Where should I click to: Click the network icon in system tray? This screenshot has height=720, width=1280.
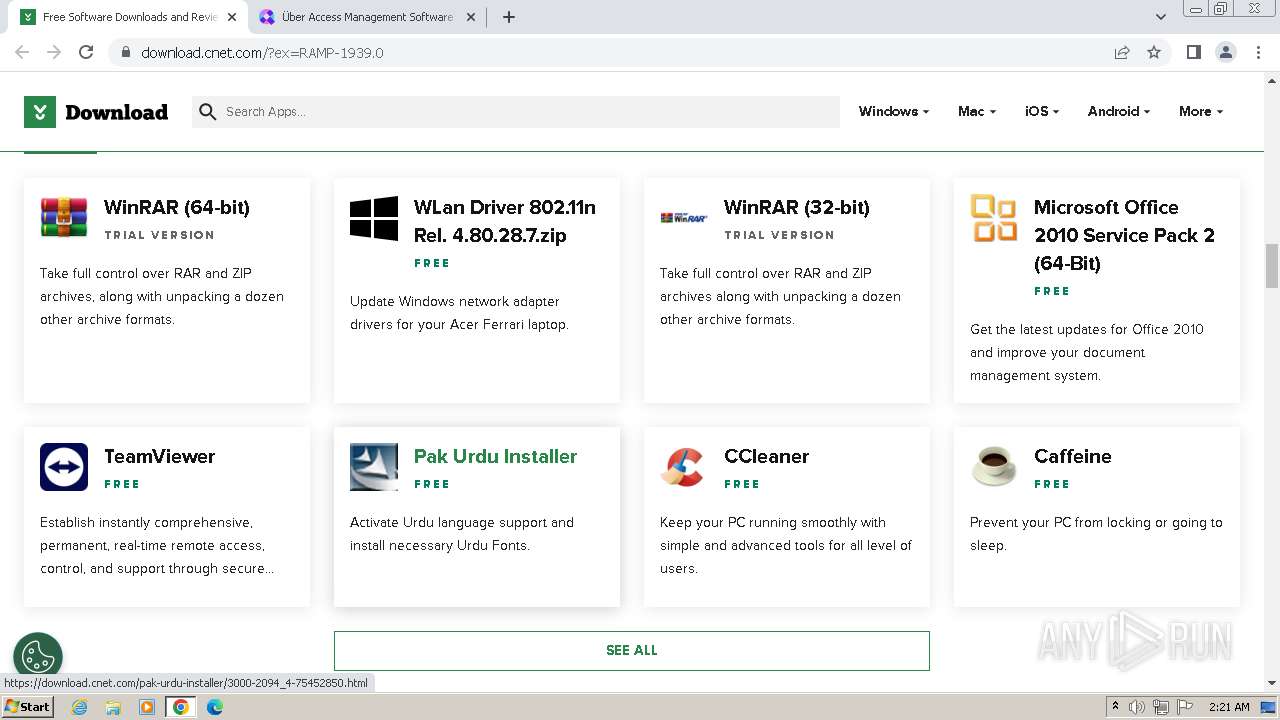click(1160, 707)
